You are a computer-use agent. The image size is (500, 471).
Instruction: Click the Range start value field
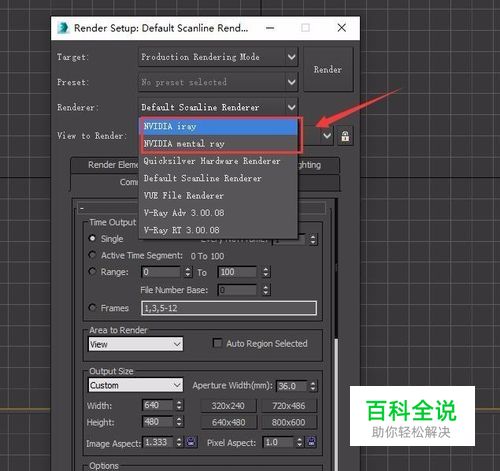[x=161, y=272]
